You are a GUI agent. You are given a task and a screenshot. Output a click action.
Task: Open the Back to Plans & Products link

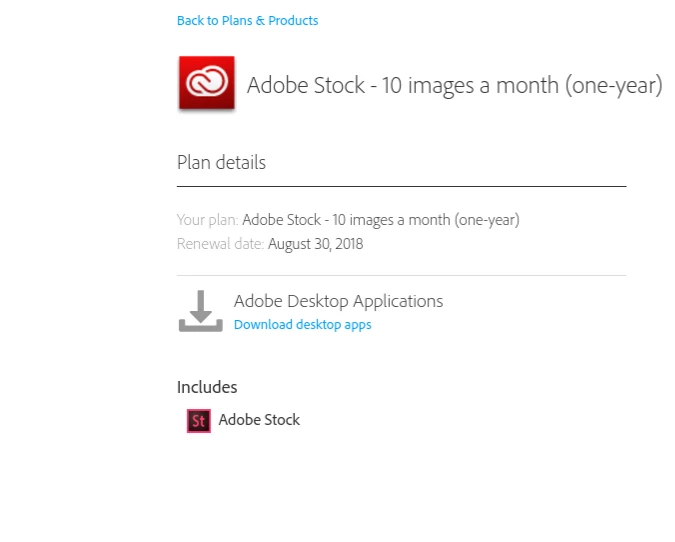coord(247,20)
